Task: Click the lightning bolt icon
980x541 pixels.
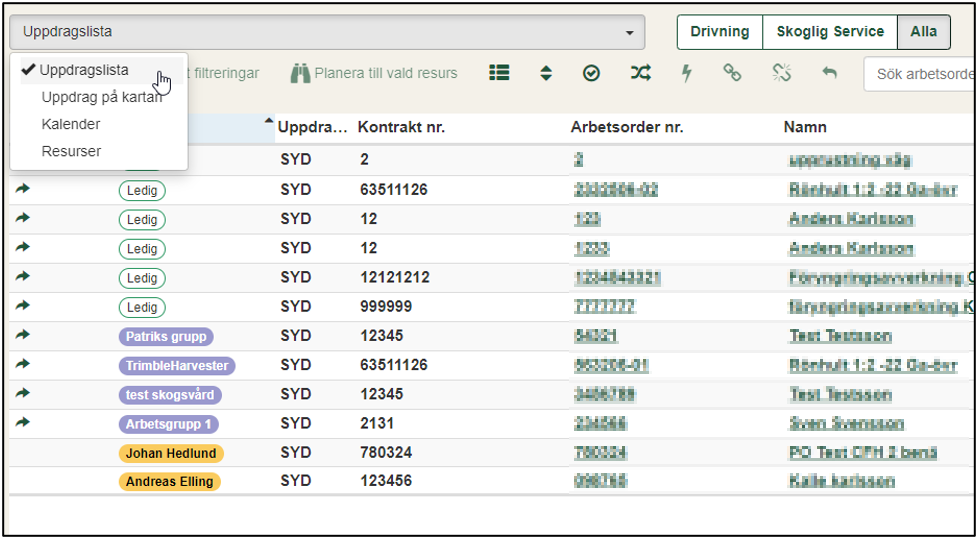Action: [687, 73]
